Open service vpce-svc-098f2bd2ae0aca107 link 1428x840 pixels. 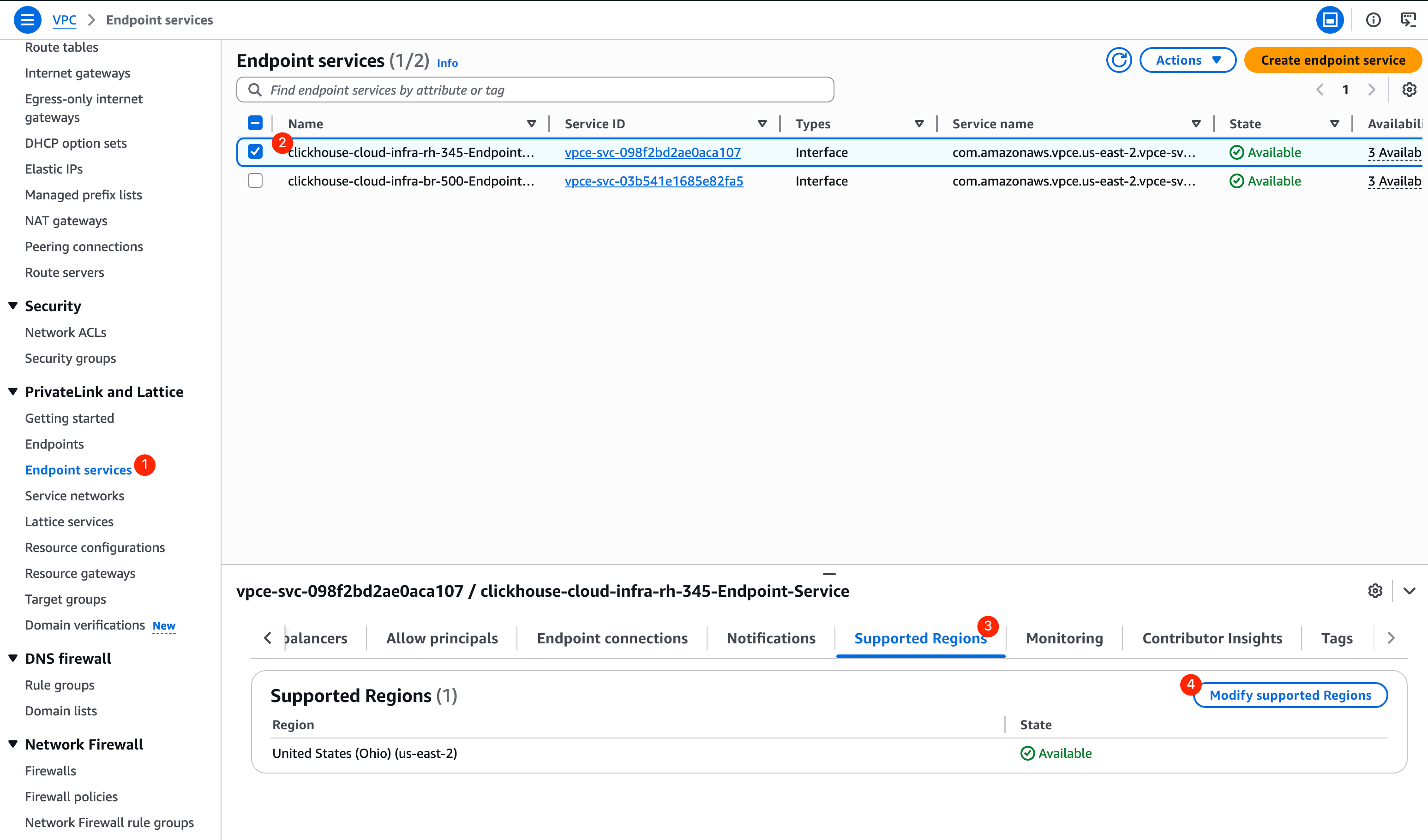point(653,152)
